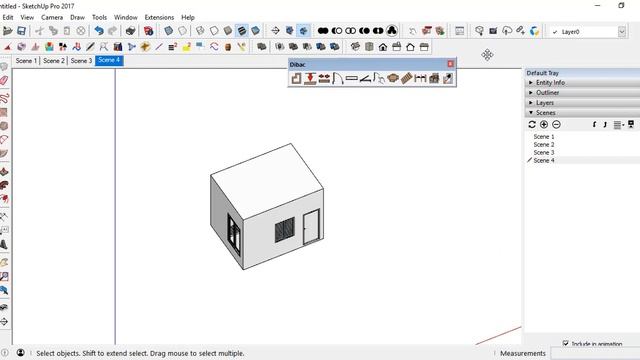Screen dimensions: 640x360
Task: Switch to Back view house icon
Action: pyautogui.click(x=410, y=47)
